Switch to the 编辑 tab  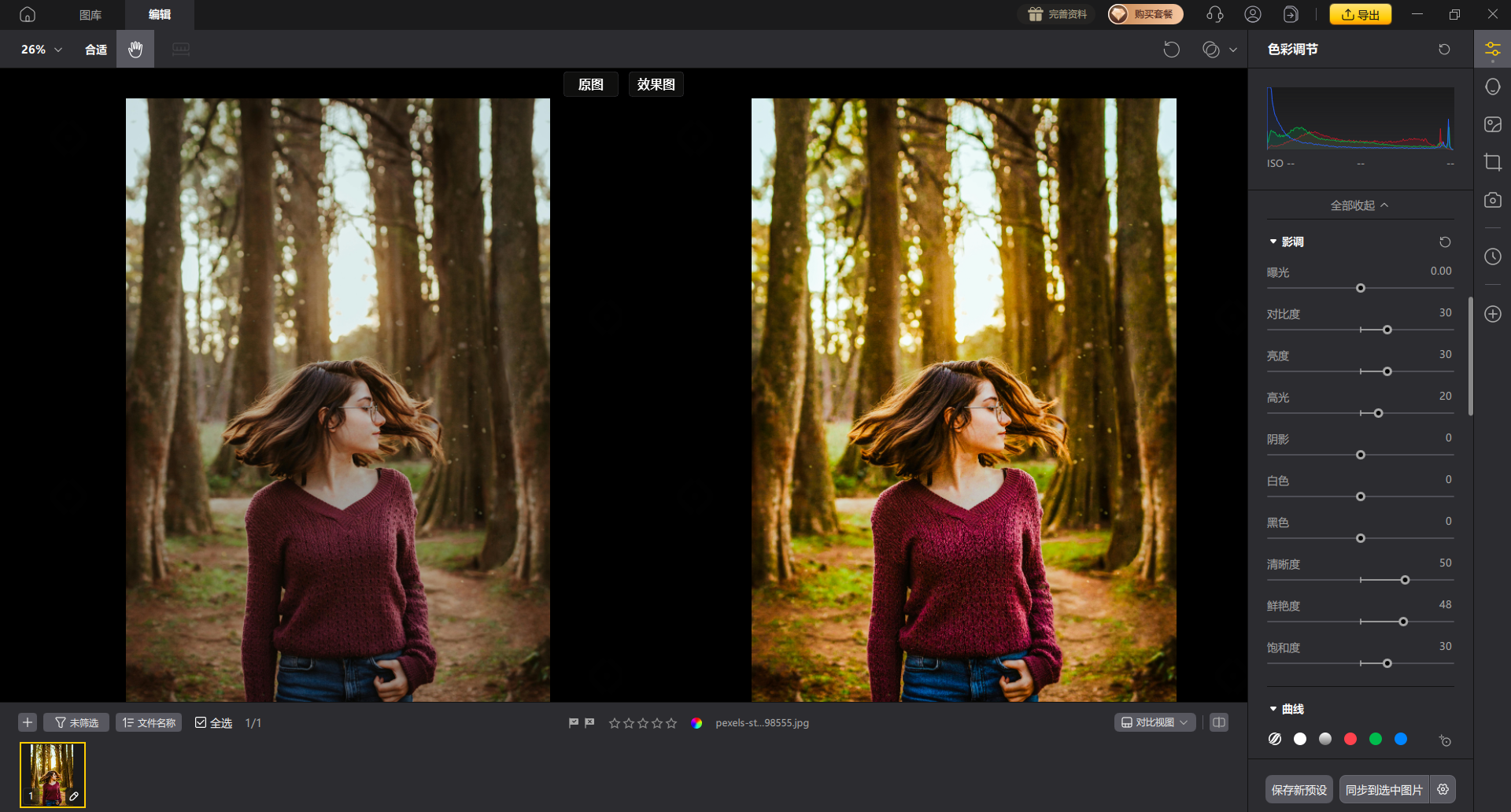click(x=160, y=14)
